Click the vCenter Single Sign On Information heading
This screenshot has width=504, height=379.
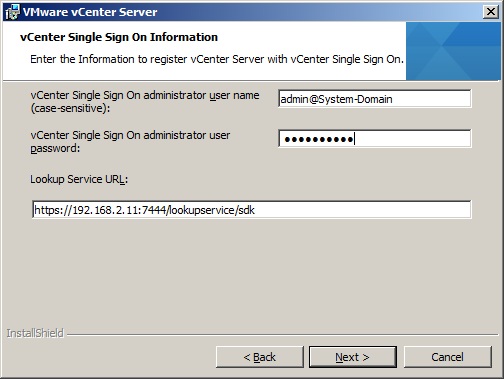tap(119, 37)
